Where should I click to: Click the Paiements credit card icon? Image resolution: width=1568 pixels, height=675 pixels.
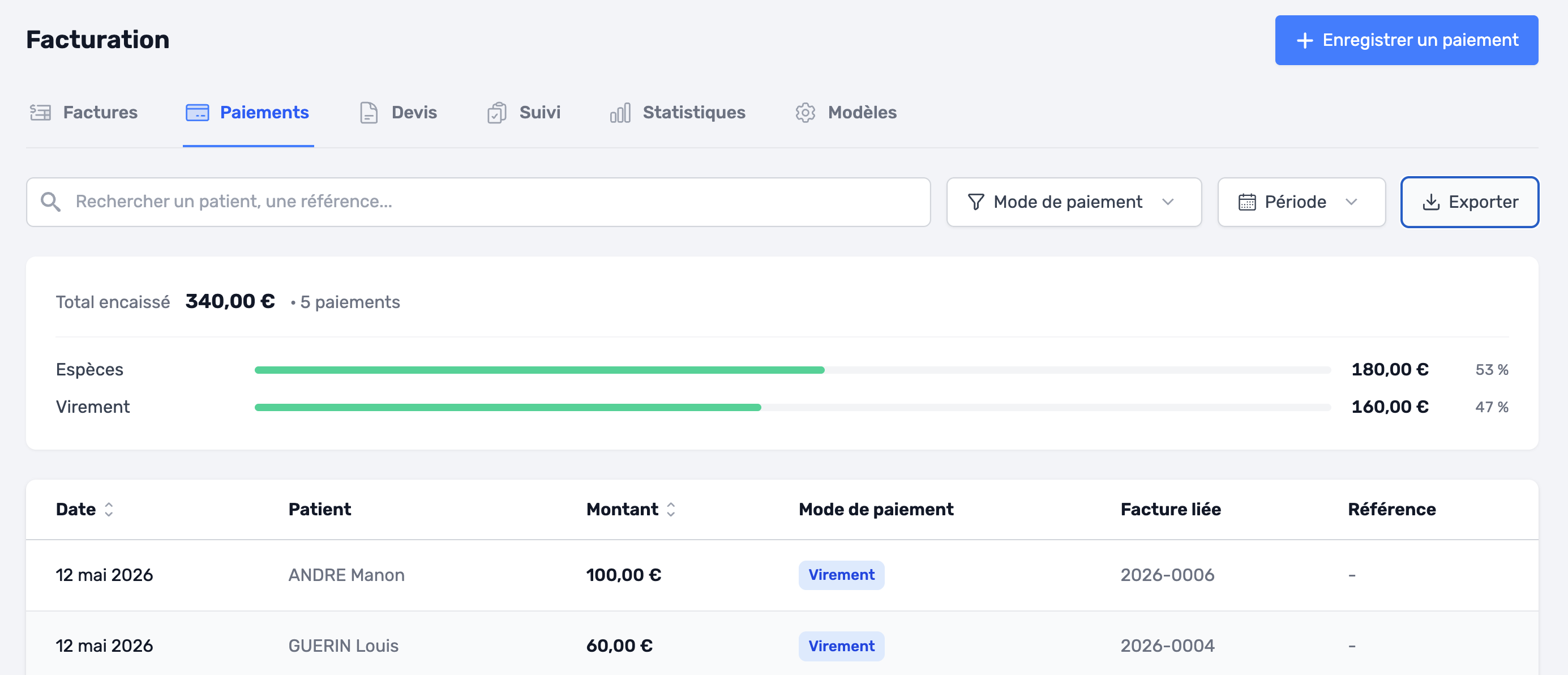[x=197, y=113]
